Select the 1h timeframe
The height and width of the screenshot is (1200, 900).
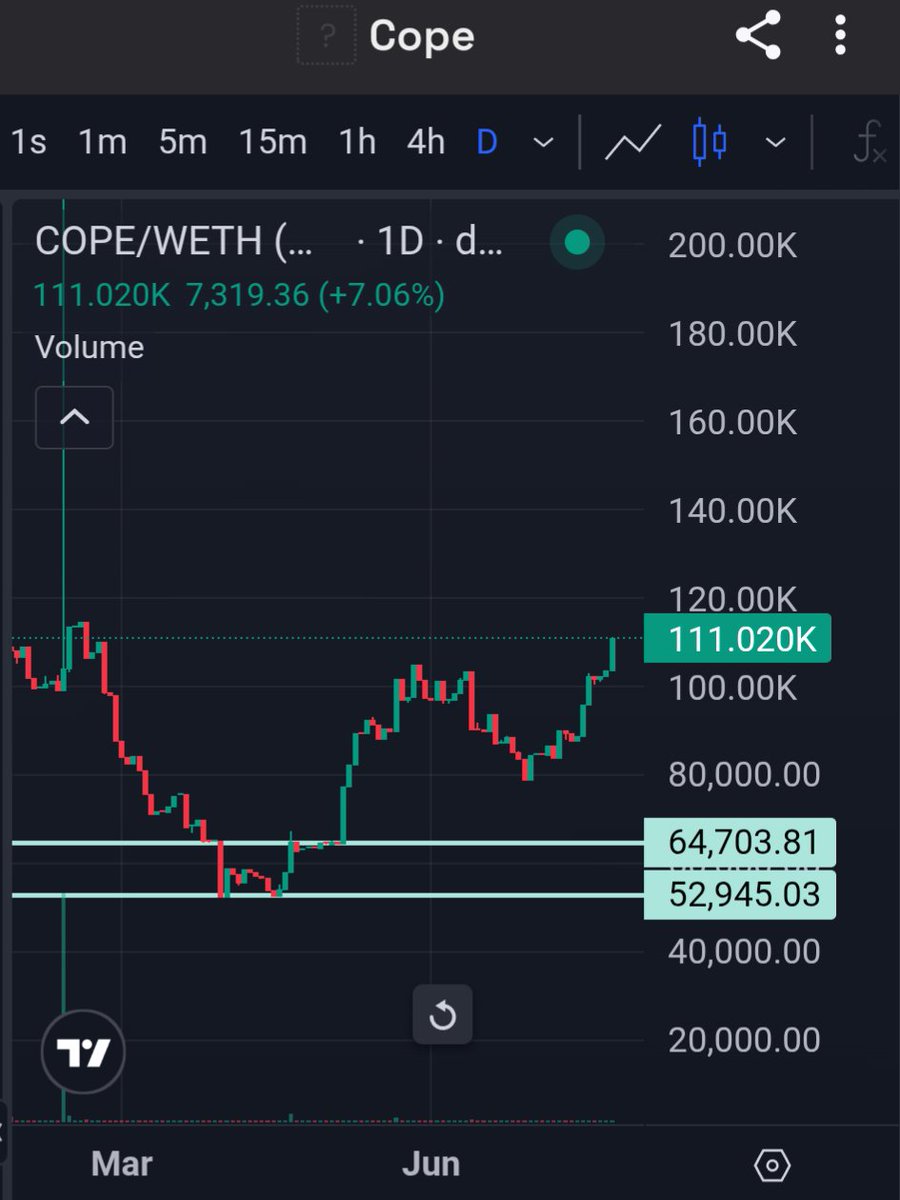click(x=356, y=142)
